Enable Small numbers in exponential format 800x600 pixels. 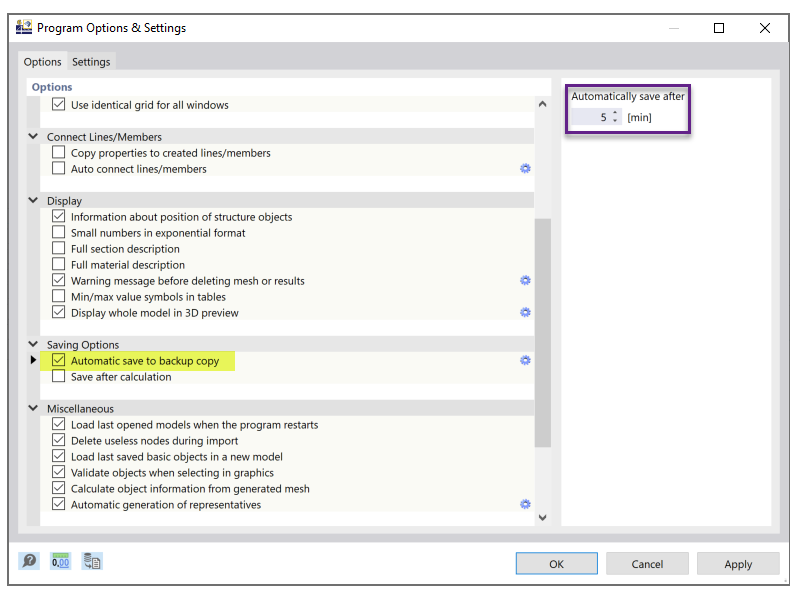tap(58, 232)
